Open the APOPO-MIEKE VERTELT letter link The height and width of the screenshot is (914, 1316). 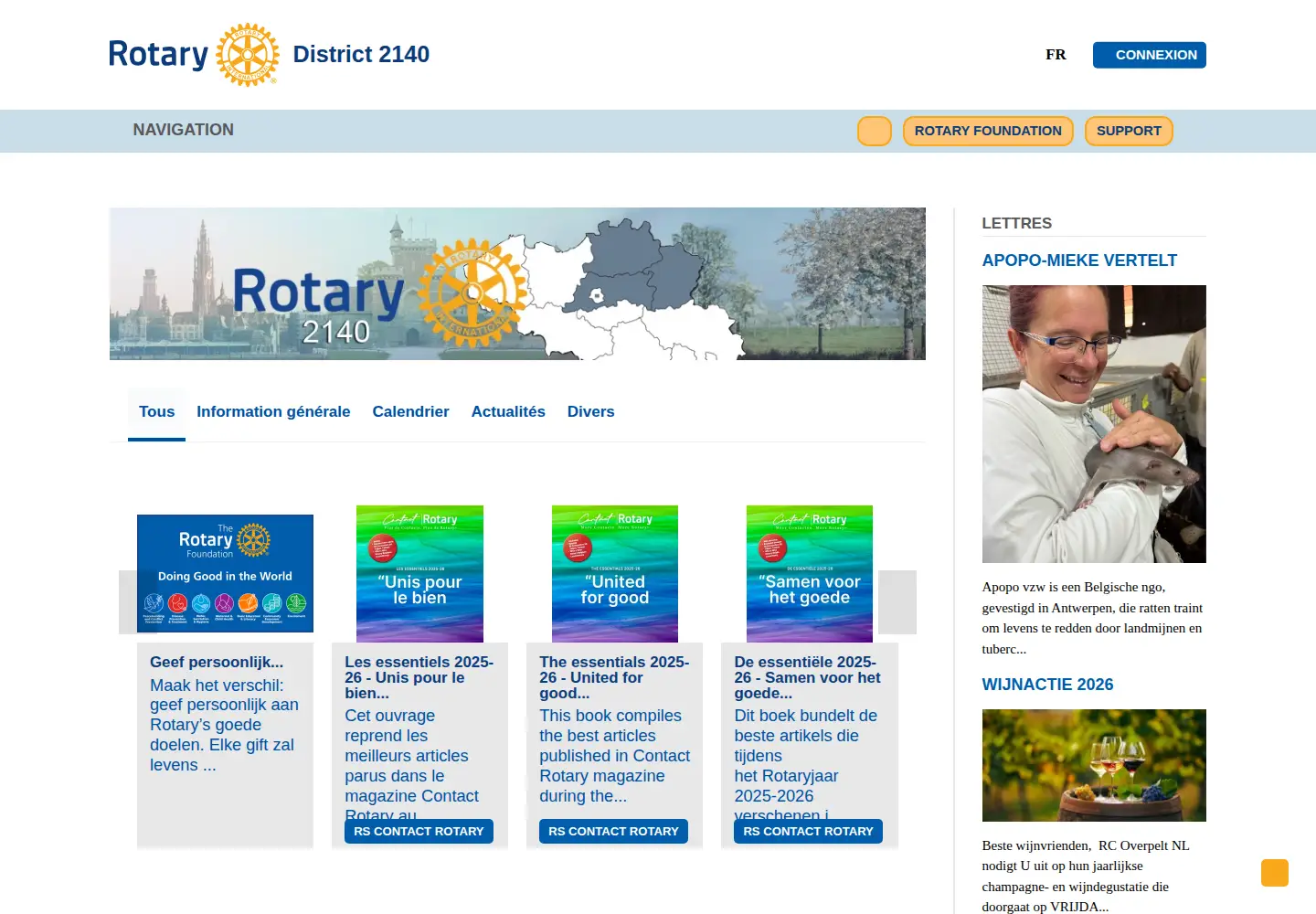tap(1079, 260)
